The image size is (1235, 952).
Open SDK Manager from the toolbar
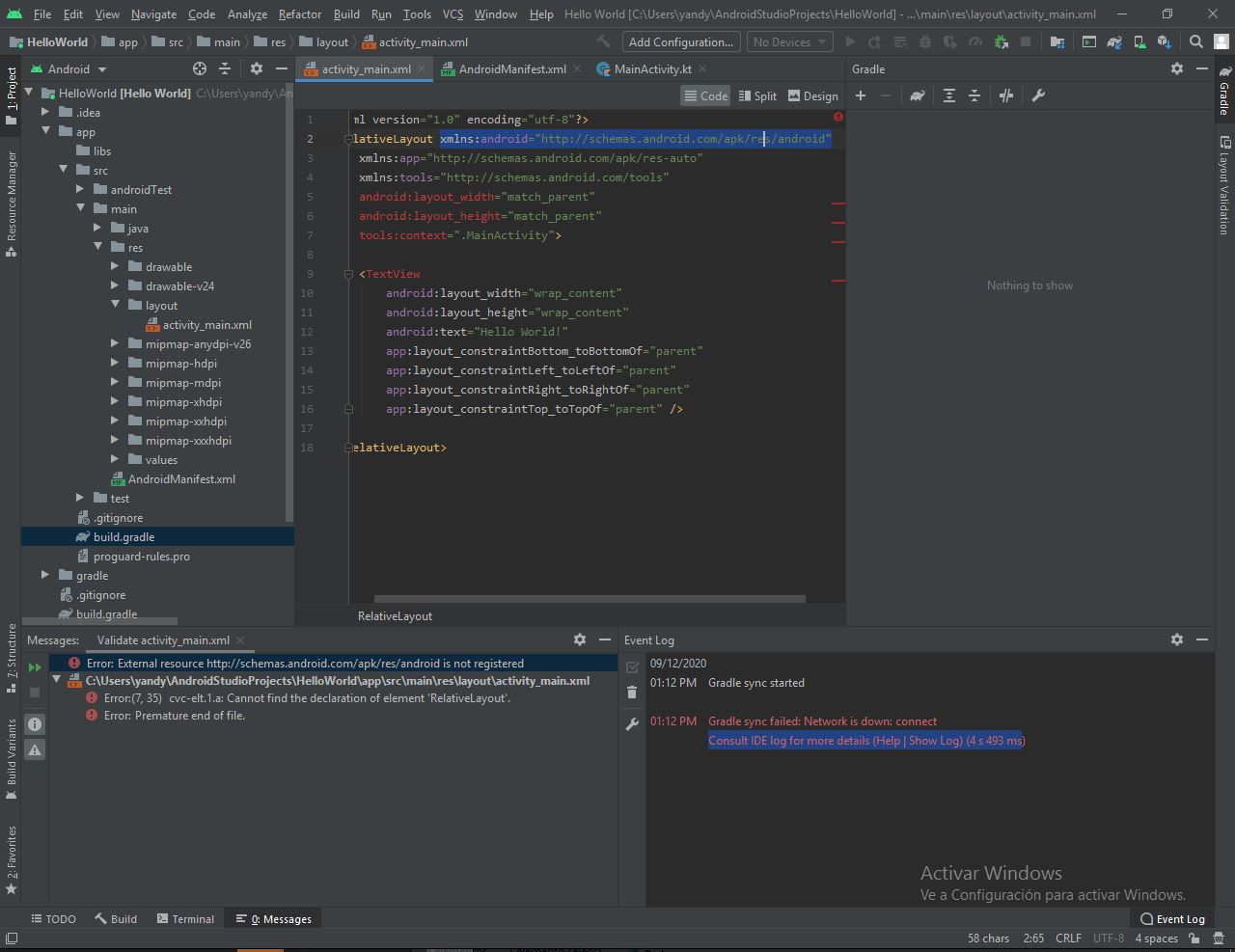pos(1165,41)
